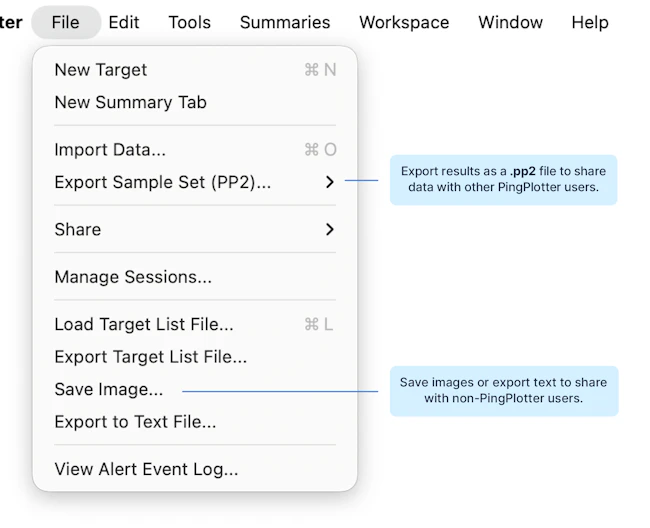This screenshot has height=528, width=650.
Task: Choose Load Target List File...
Action: click(195, 324)
